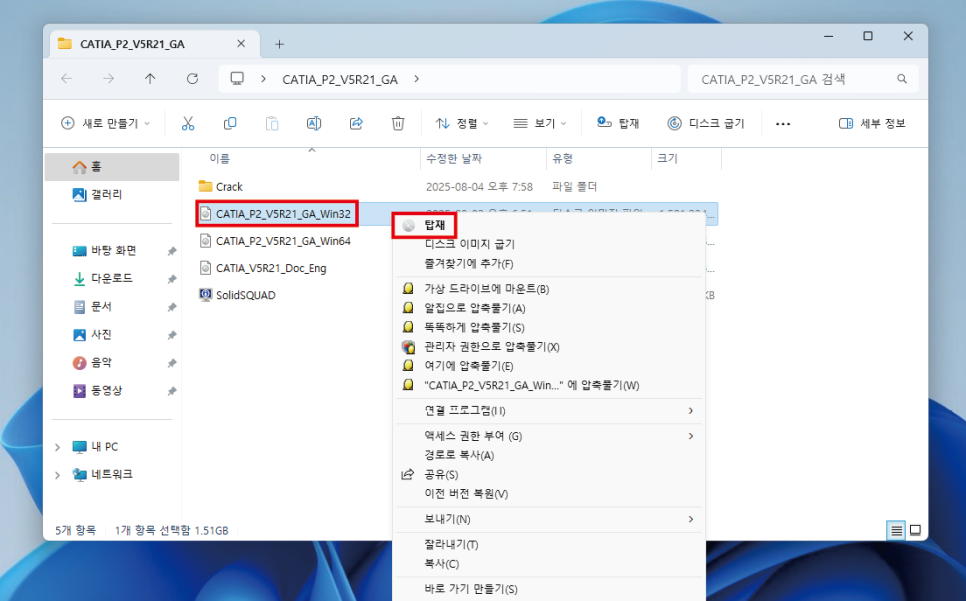Open the 액세스 권한 부여 submenu
Image resolution: width=966 pixels, height=601 pixels.
(x=548, y=436)
